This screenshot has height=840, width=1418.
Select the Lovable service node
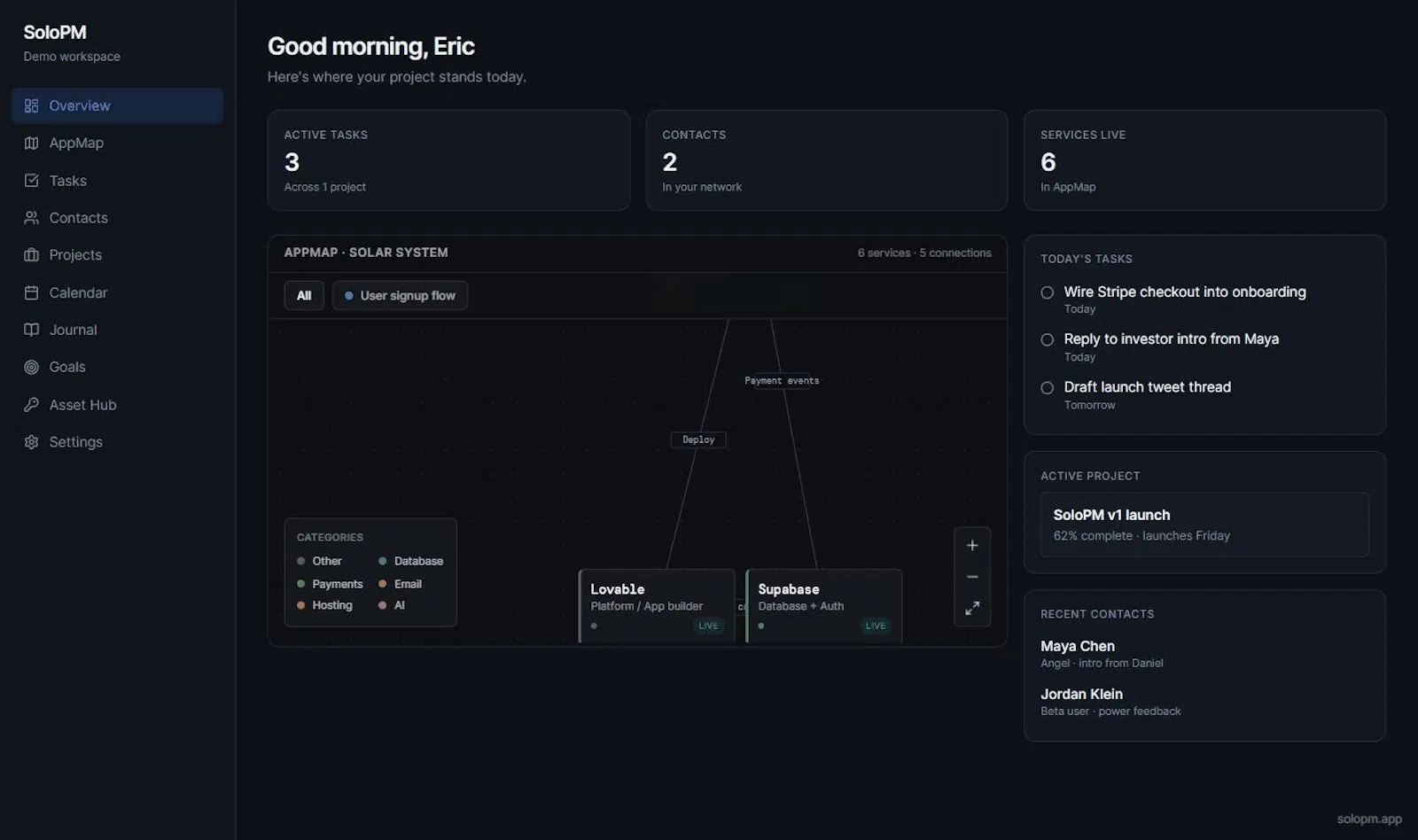(x=657, y=606)
